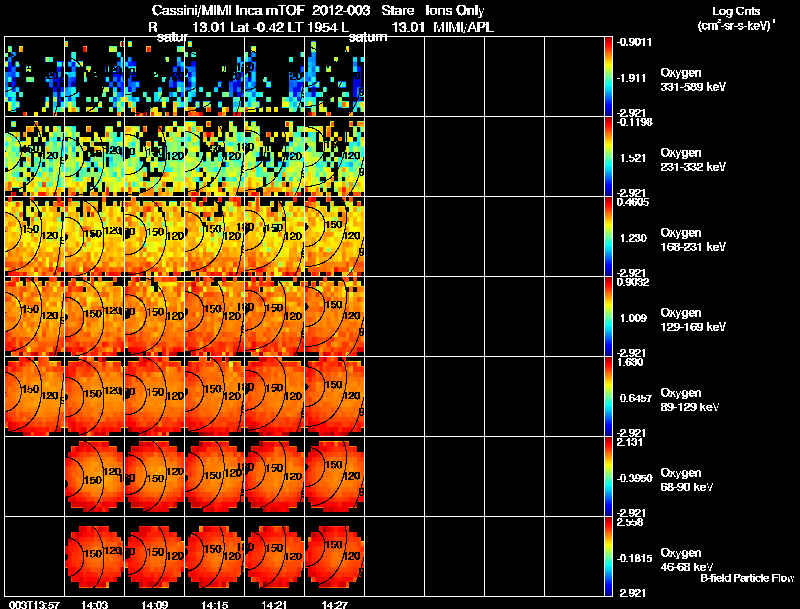800x609 pixels.
Task: Select the 68-90 keV image at 14:15
Action: [215, 476]
